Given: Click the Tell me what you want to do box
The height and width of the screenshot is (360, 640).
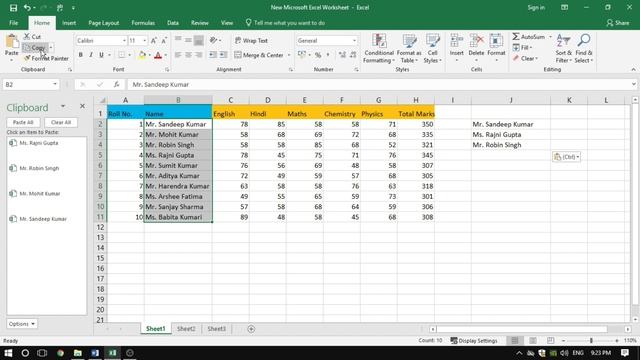Looking at the screenshot, I should [x=285, y=23].
